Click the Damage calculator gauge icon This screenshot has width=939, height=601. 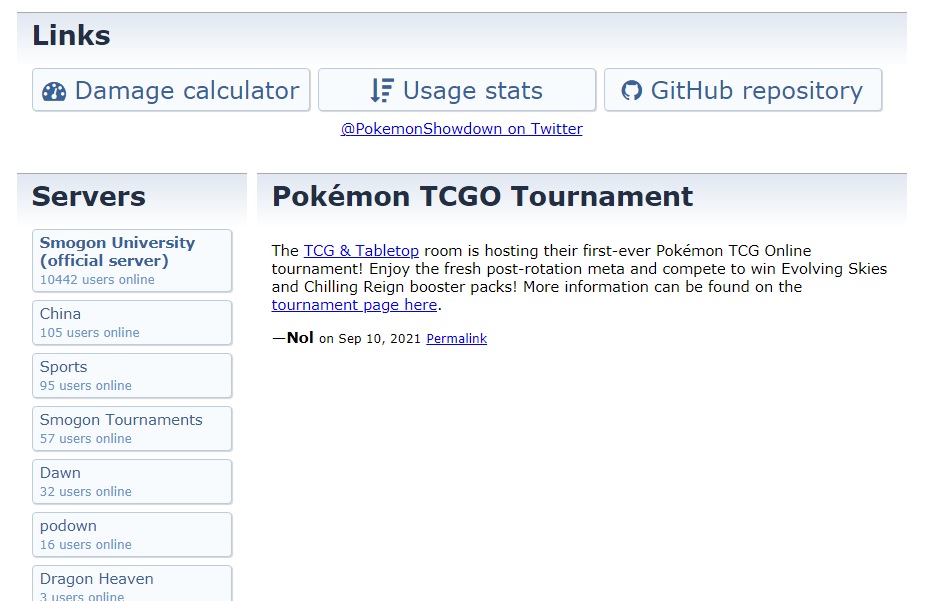pos(54,92)
